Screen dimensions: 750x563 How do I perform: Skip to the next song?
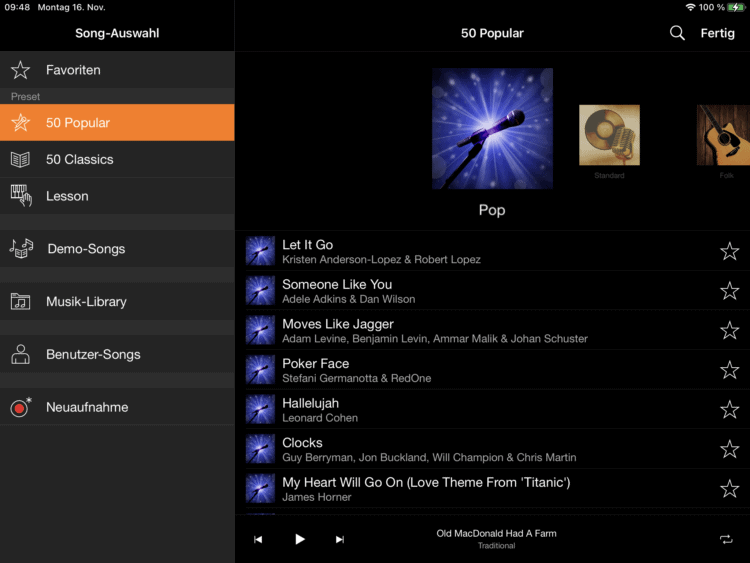pos(340,540)
